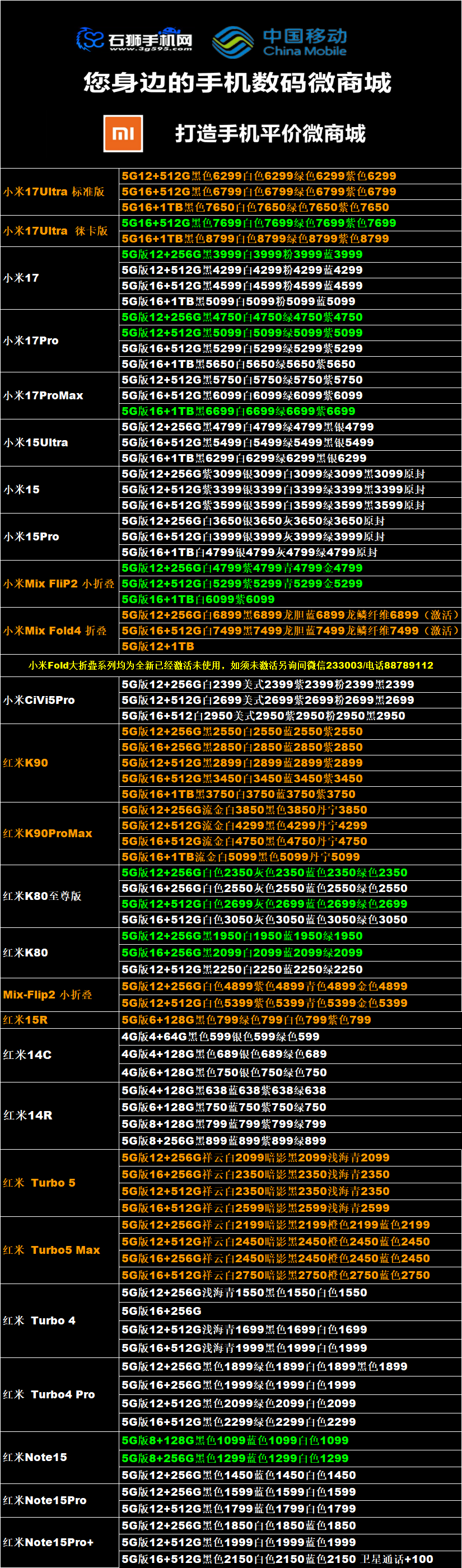
Task: Select the 小米17ProMax model label
Action: click(x=43, y=396)
